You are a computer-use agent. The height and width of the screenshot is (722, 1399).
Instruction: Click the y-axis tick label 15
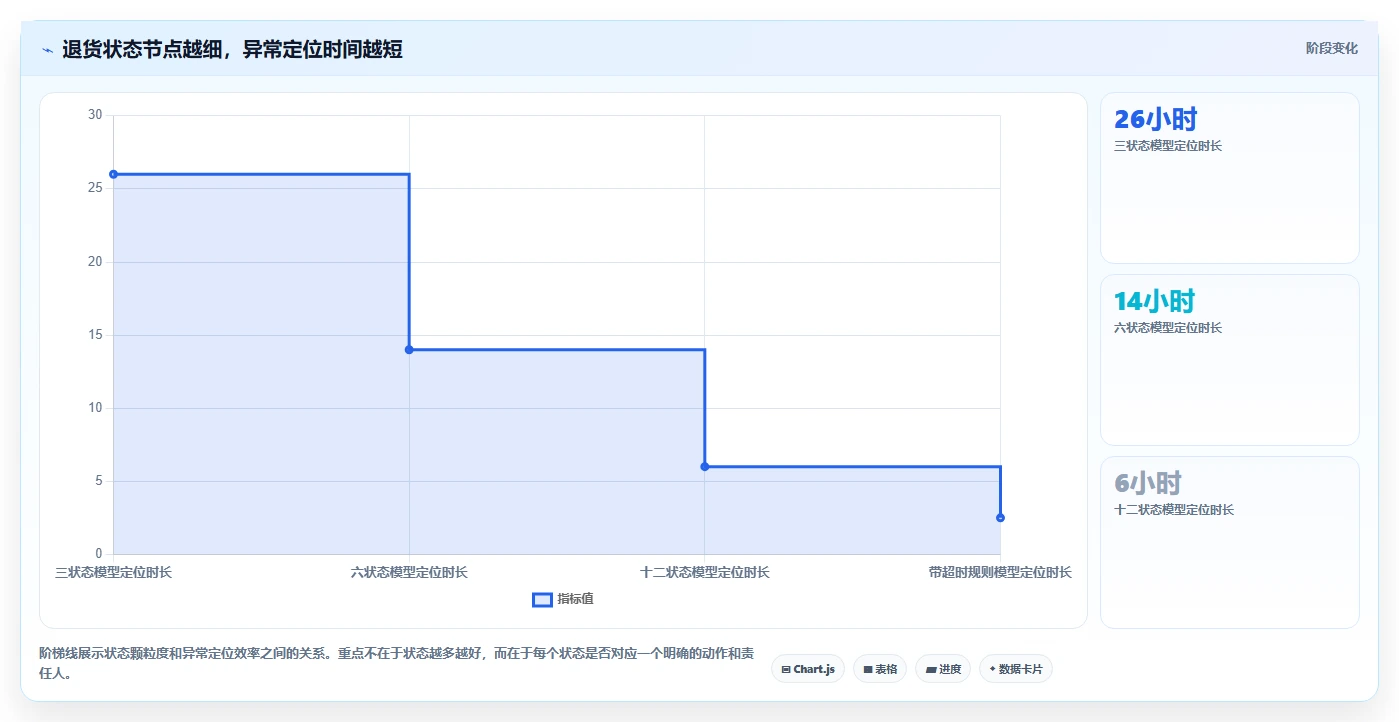pos(95,335)
